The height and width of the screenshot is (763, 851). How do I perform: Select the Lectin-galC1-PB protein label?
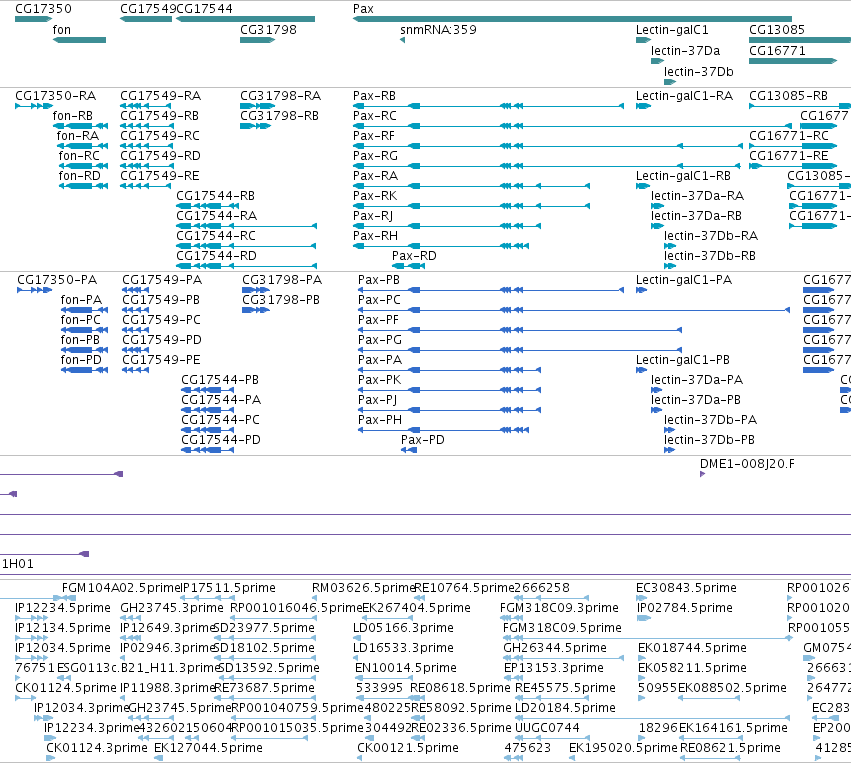click(x=683, y=359)
